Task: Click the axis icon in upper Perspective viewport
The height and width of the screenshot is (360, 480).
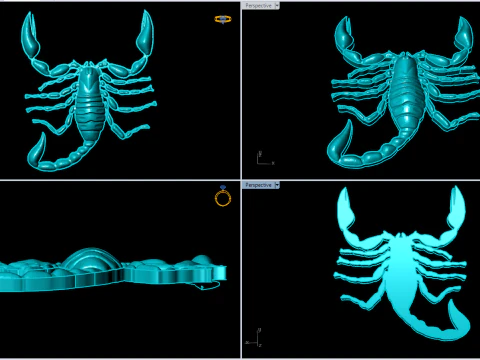Action: [265, 158]
